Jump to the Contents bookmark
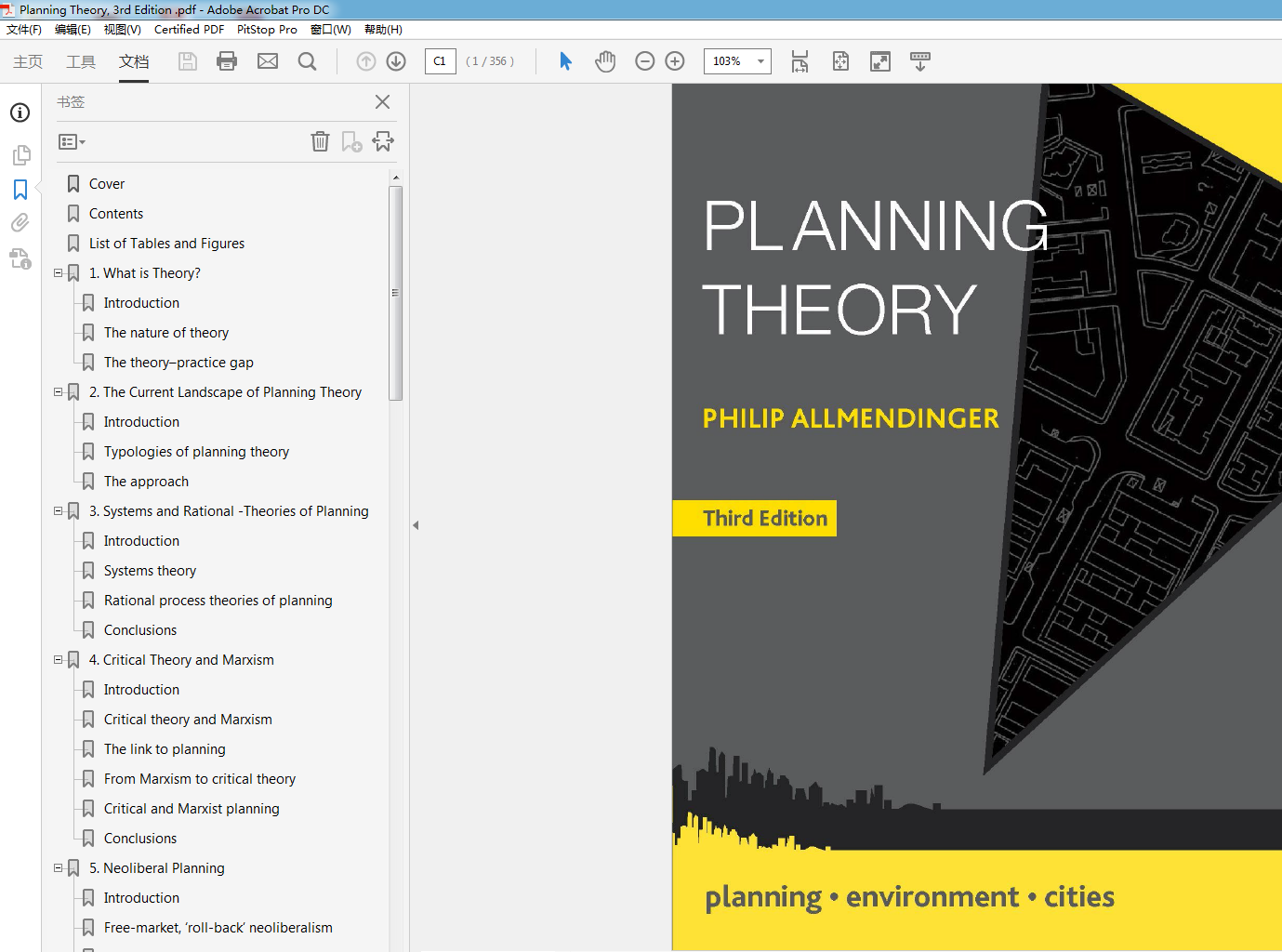Screen dimensions: 1282x952 point(116,214)
